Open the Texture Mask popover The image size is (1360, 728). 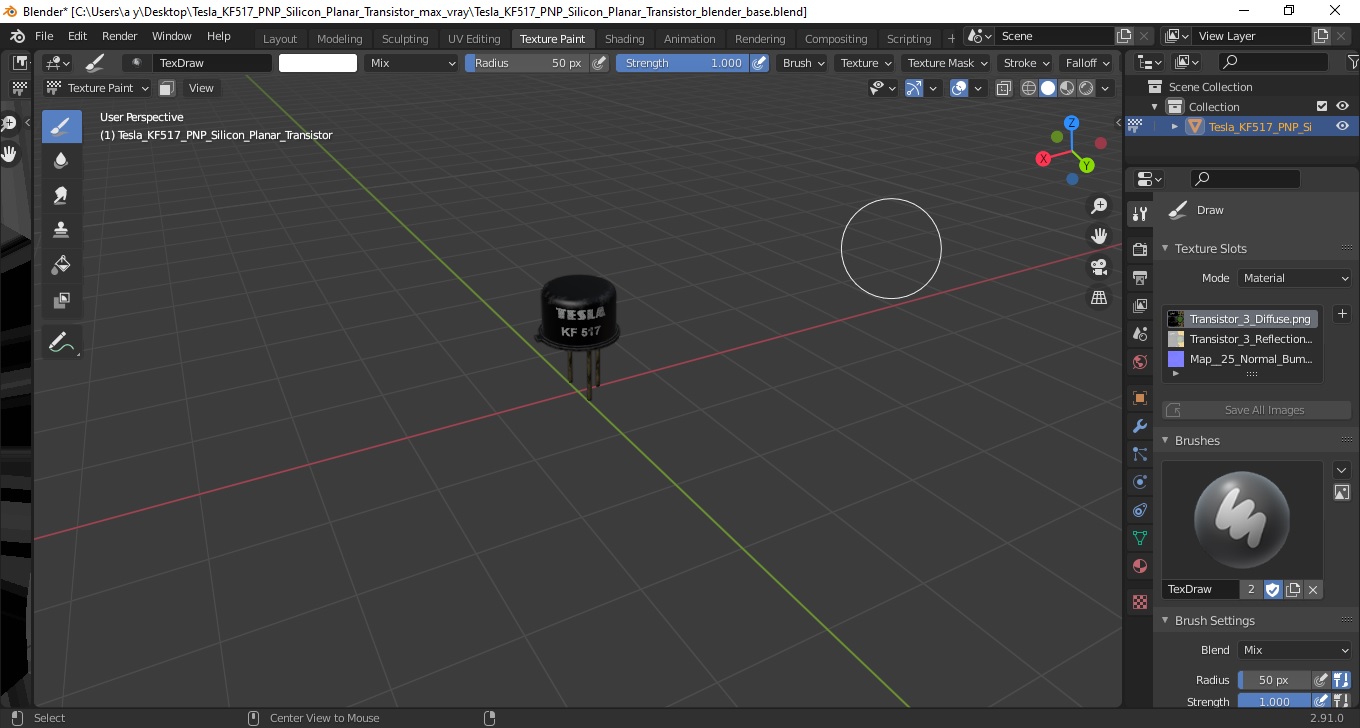[x=947, y=62]
